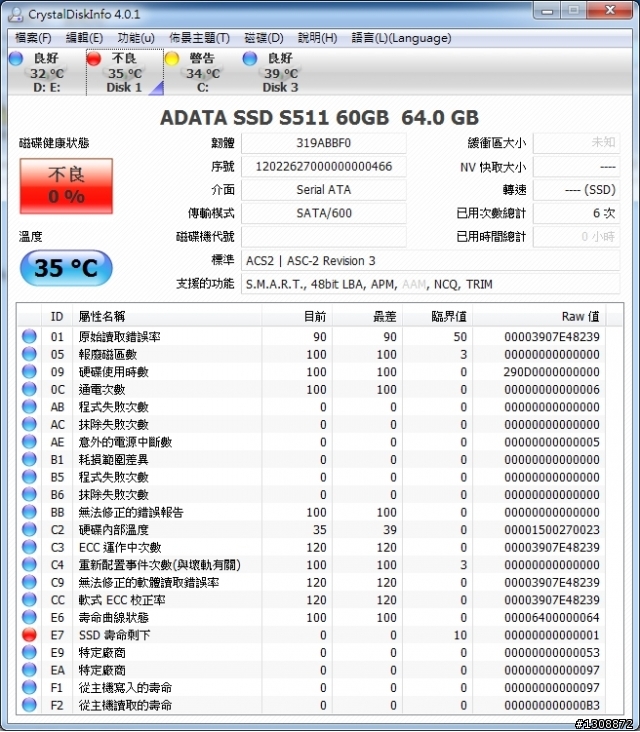Click status orb for attribute AB
Image resolution: width=640 pixels, height=732 pixels.
pos(29,407)
